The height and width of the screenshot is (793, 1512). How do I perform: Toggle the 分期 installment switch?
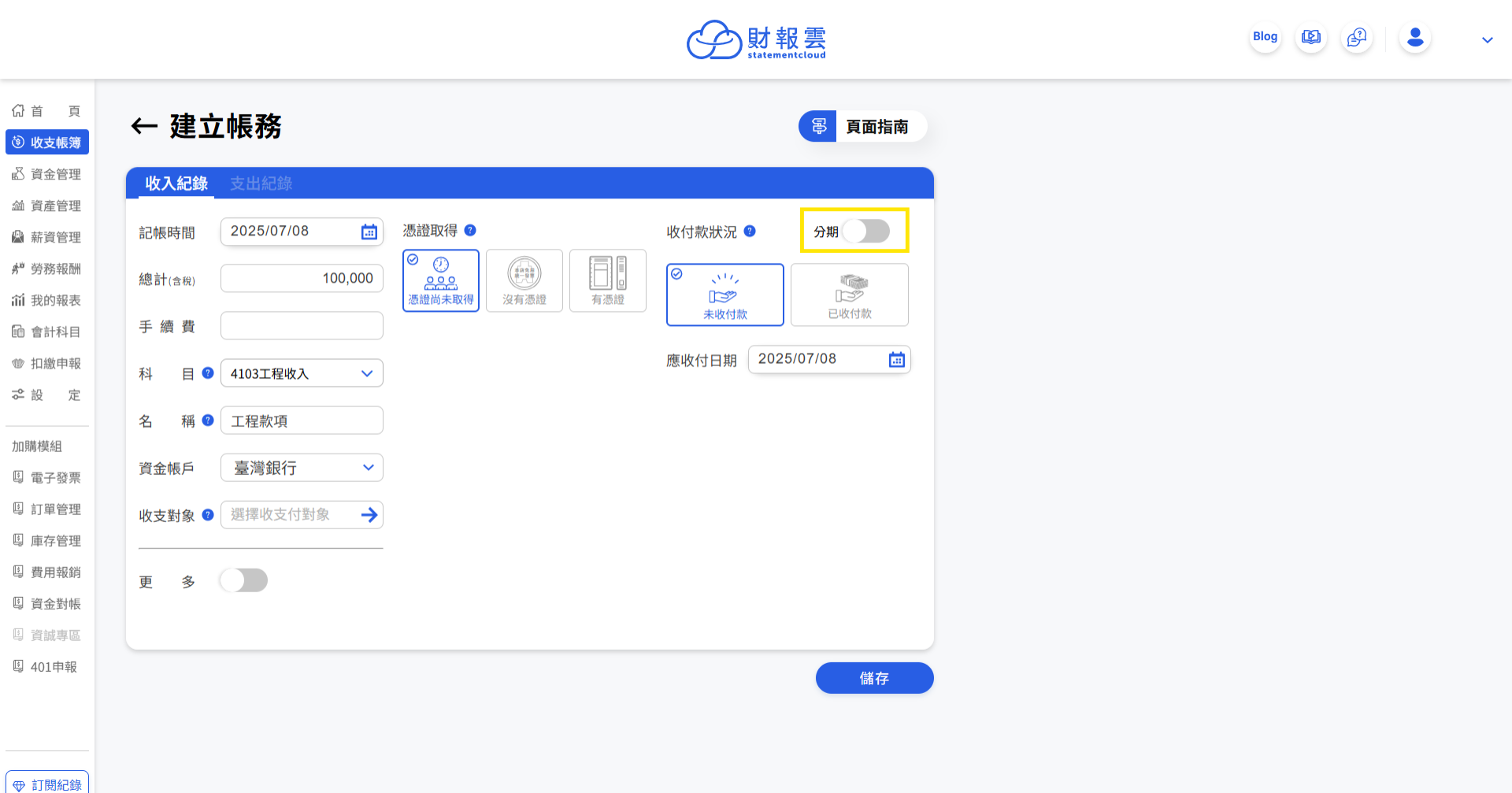coord(865,231)
